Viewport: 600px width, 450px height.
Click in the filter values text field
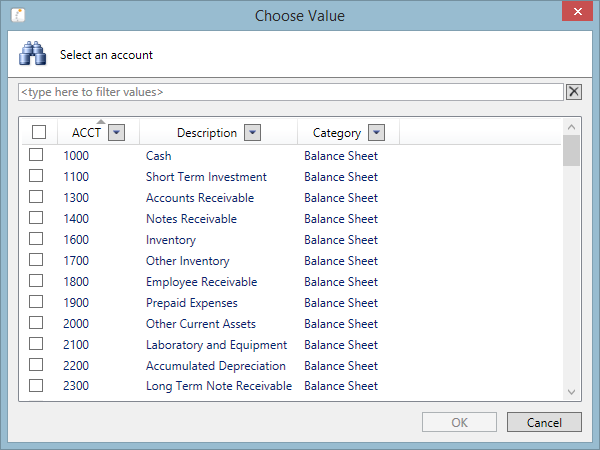point(290,92)
